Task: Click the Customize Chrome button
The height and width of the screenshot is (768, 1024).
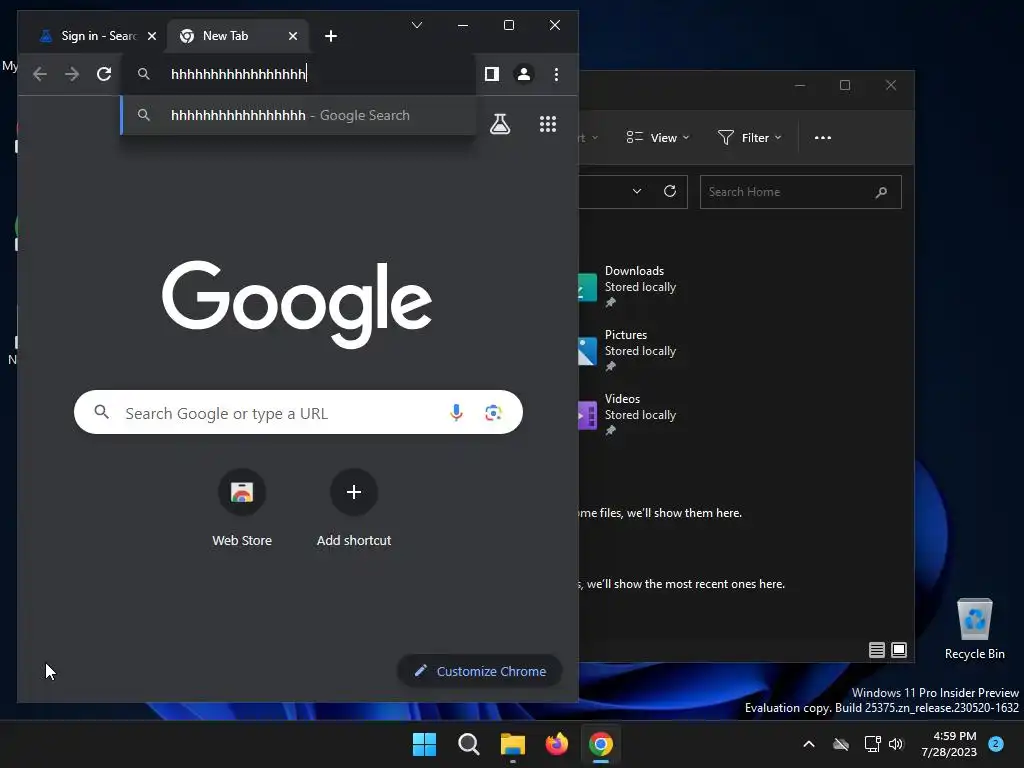Action: [x=480, y=671]
